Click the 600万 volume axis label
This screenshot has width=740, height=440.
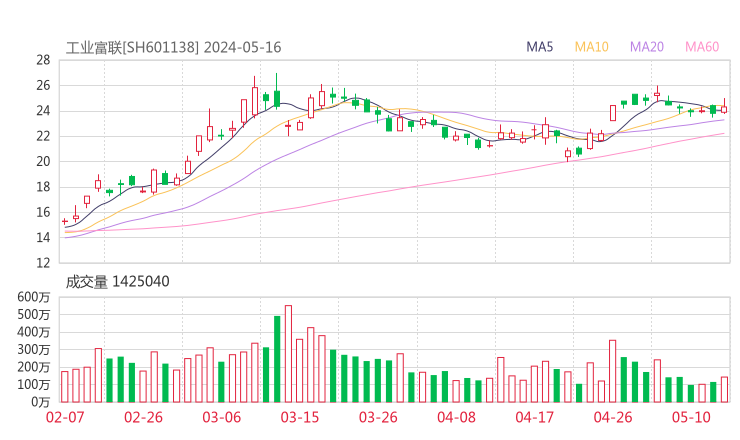pyautogui.click(x=34, y=297)
